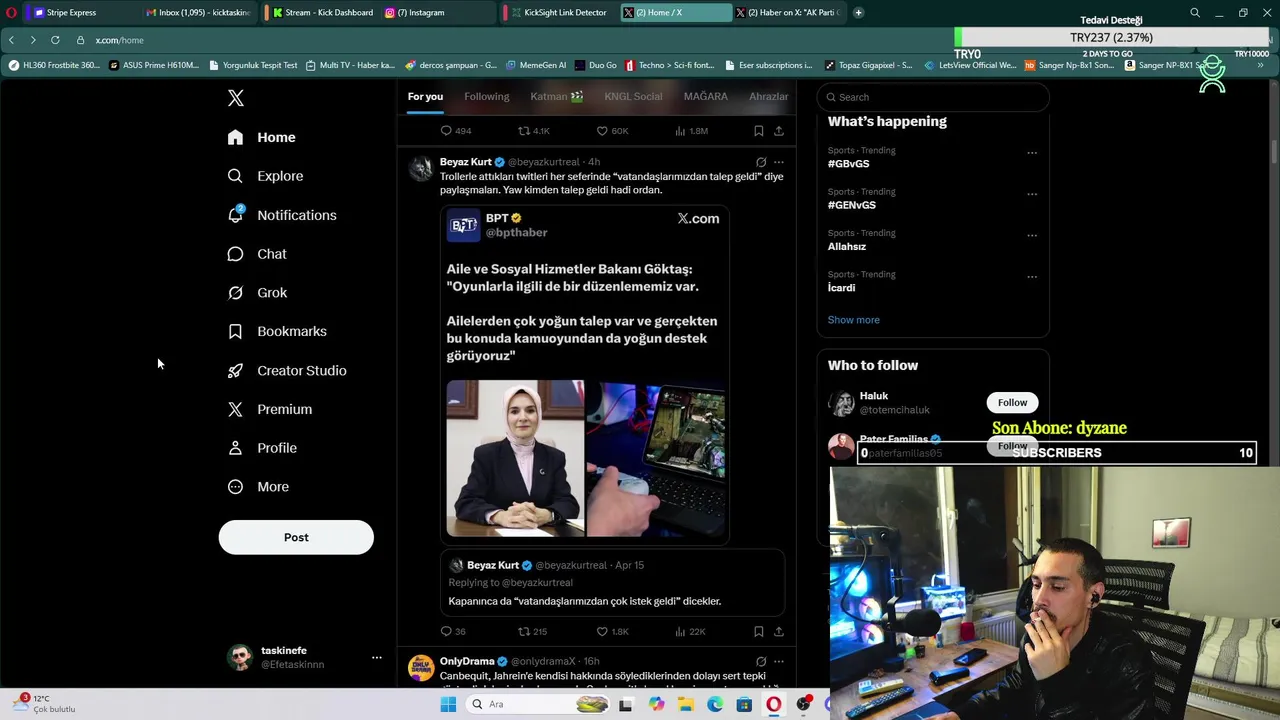The height and width of the screenshot is (720, 1280).
Task: Open the #GENvGS trending topic
Action: pyautogui.click(x=851, y=205)
